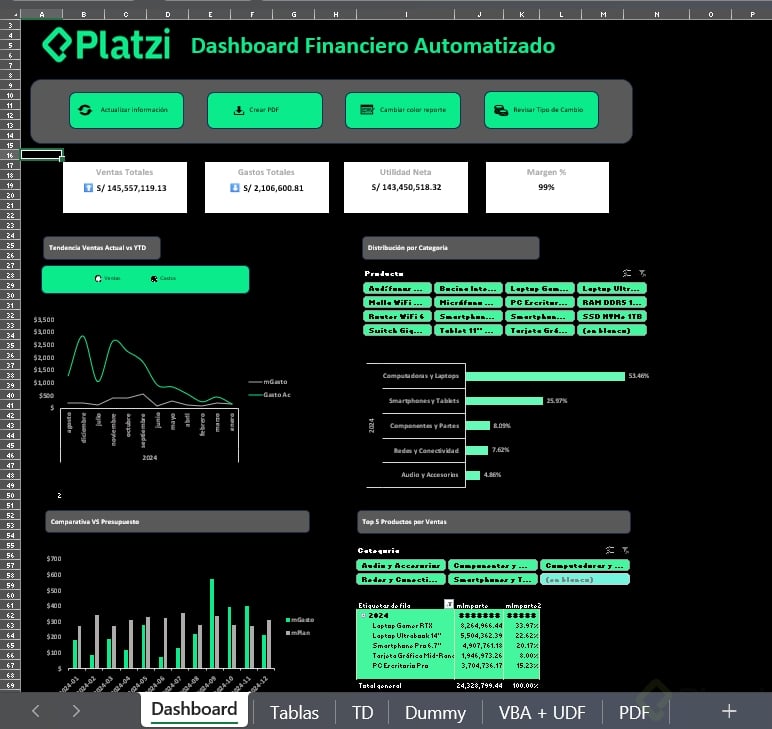Select the Distribución por Categoría label
This screenshot has height=729, width=772.
pos(450,248)
